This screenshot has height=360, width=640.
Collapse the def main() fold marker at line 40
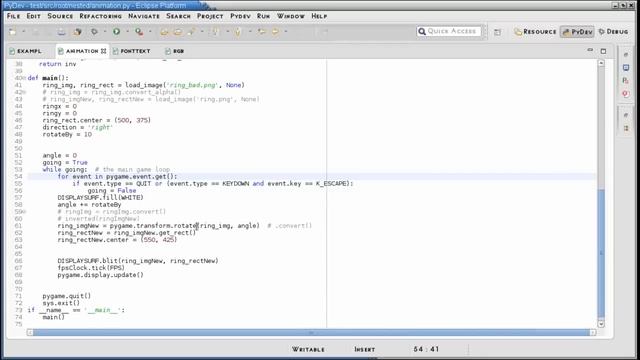click(x=24, y=78)
